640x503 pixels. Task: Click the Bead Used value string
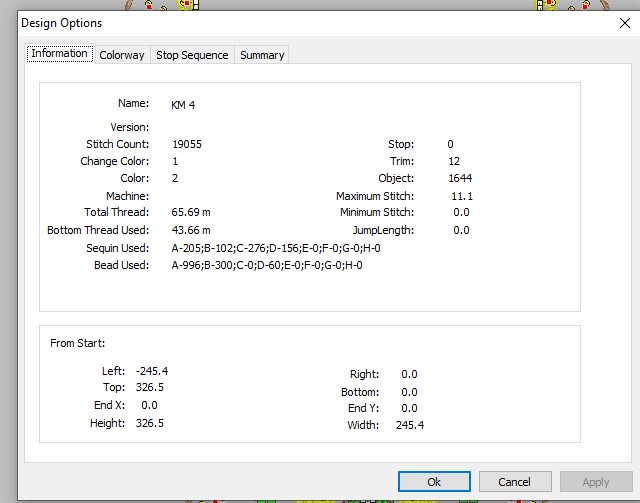coord(267,265)
